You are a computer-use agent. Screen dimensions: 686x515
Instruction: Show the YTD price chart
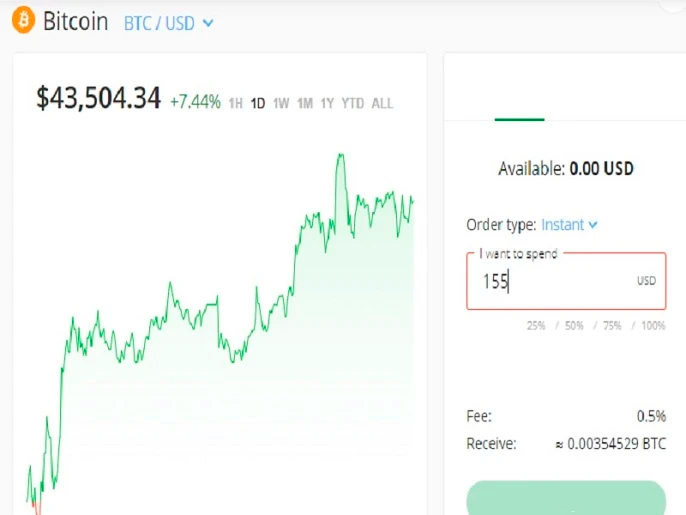coord(352,103)
